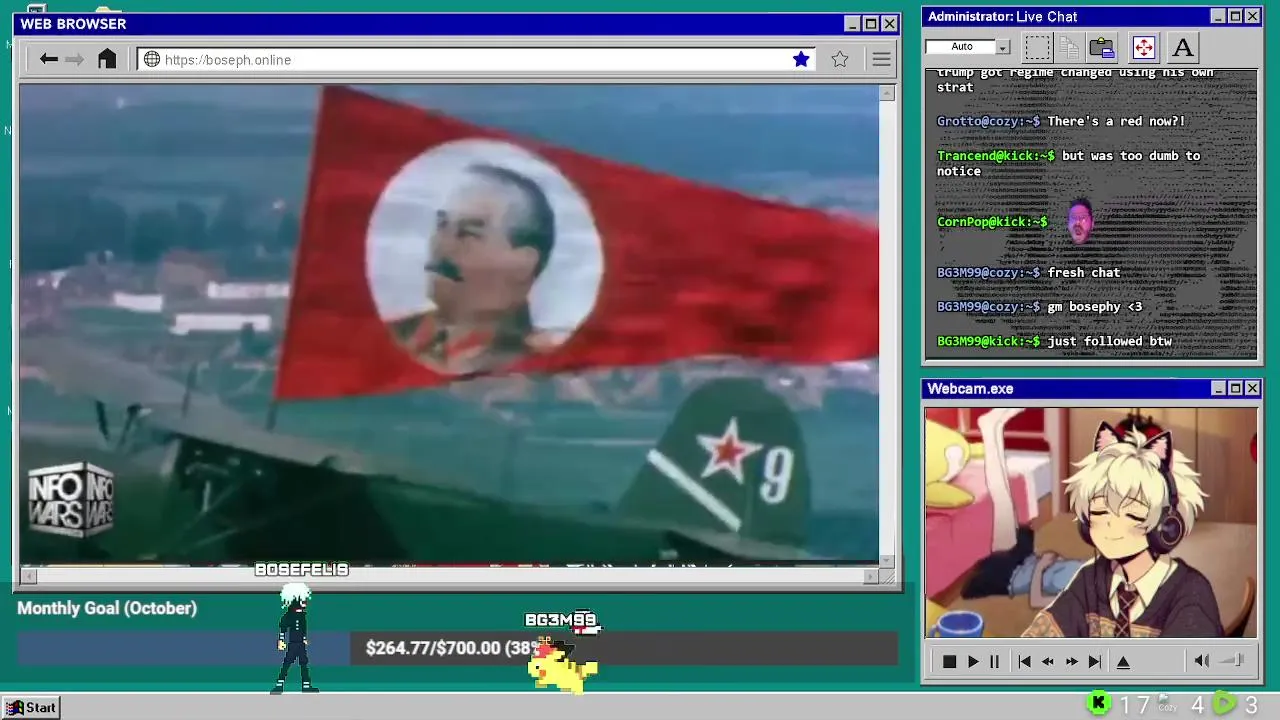Open the browser hamburger menu
The height and width of the screenshot is (720, 1280).
click(881, 59)
